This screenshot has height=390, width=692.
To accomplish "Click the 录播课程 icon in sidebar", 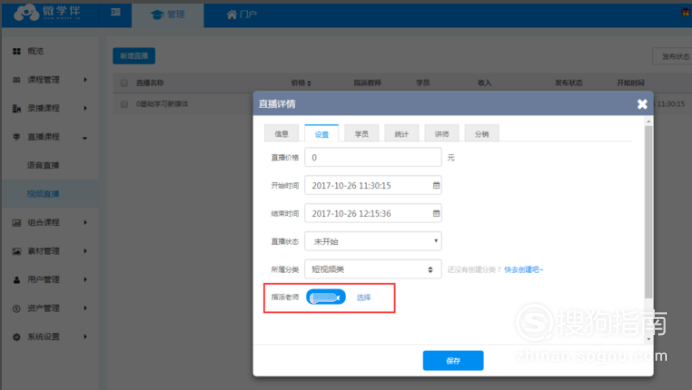I will coord(17,108).
